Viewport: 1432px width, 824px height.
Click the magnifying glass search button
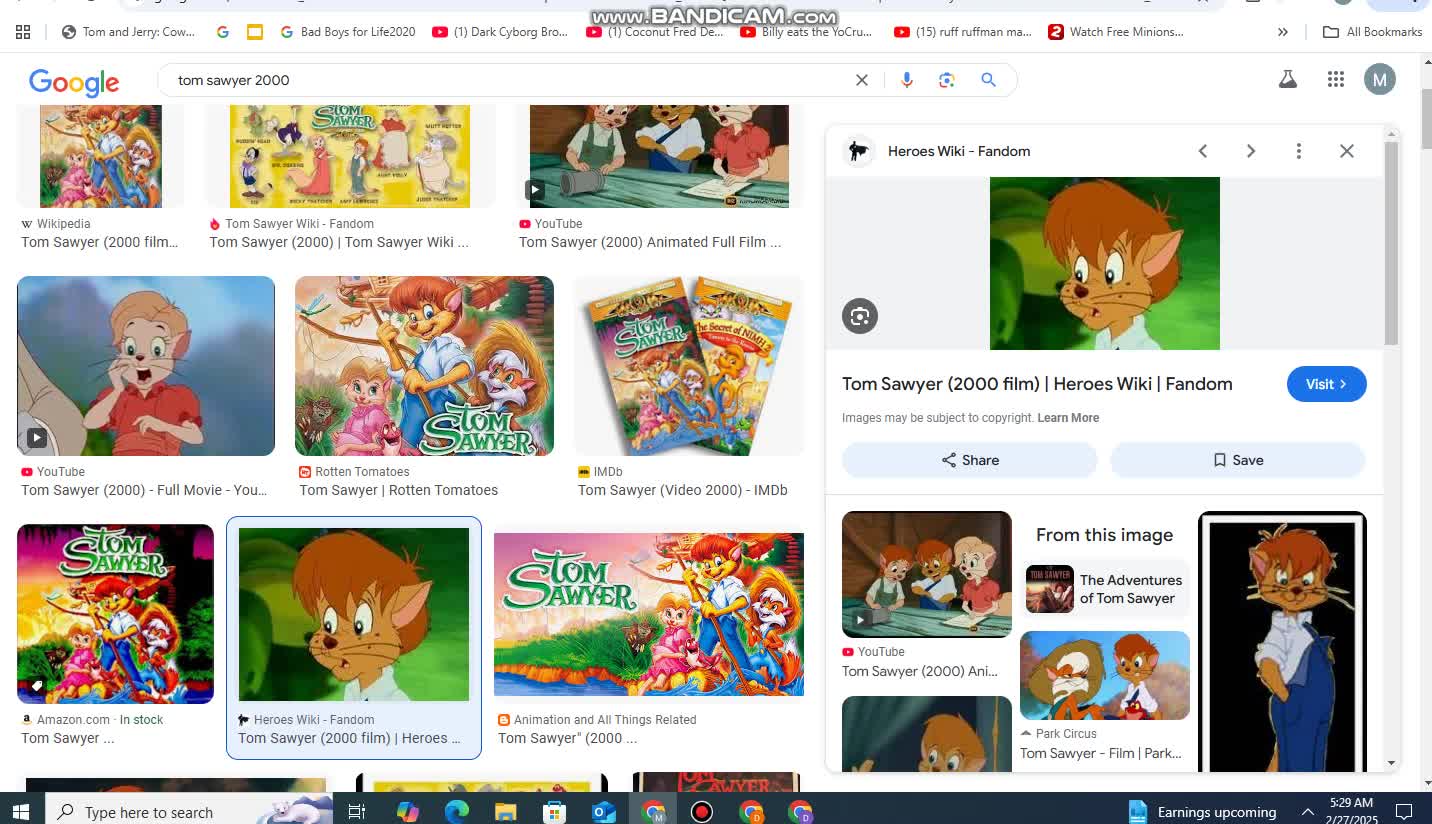[x=988, y=80]
